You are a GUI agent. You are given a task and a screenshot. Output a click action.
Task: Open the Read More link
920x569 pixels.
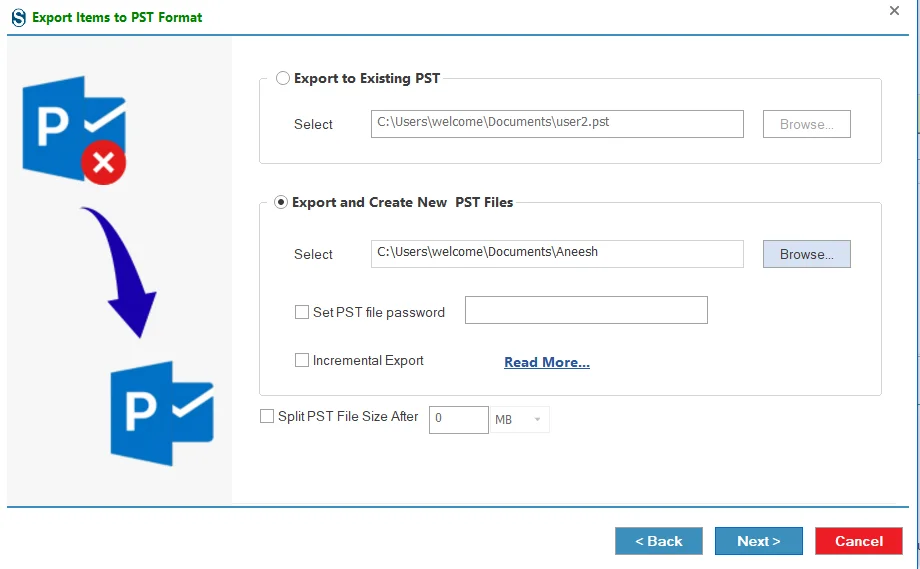(x=547, y=363)
